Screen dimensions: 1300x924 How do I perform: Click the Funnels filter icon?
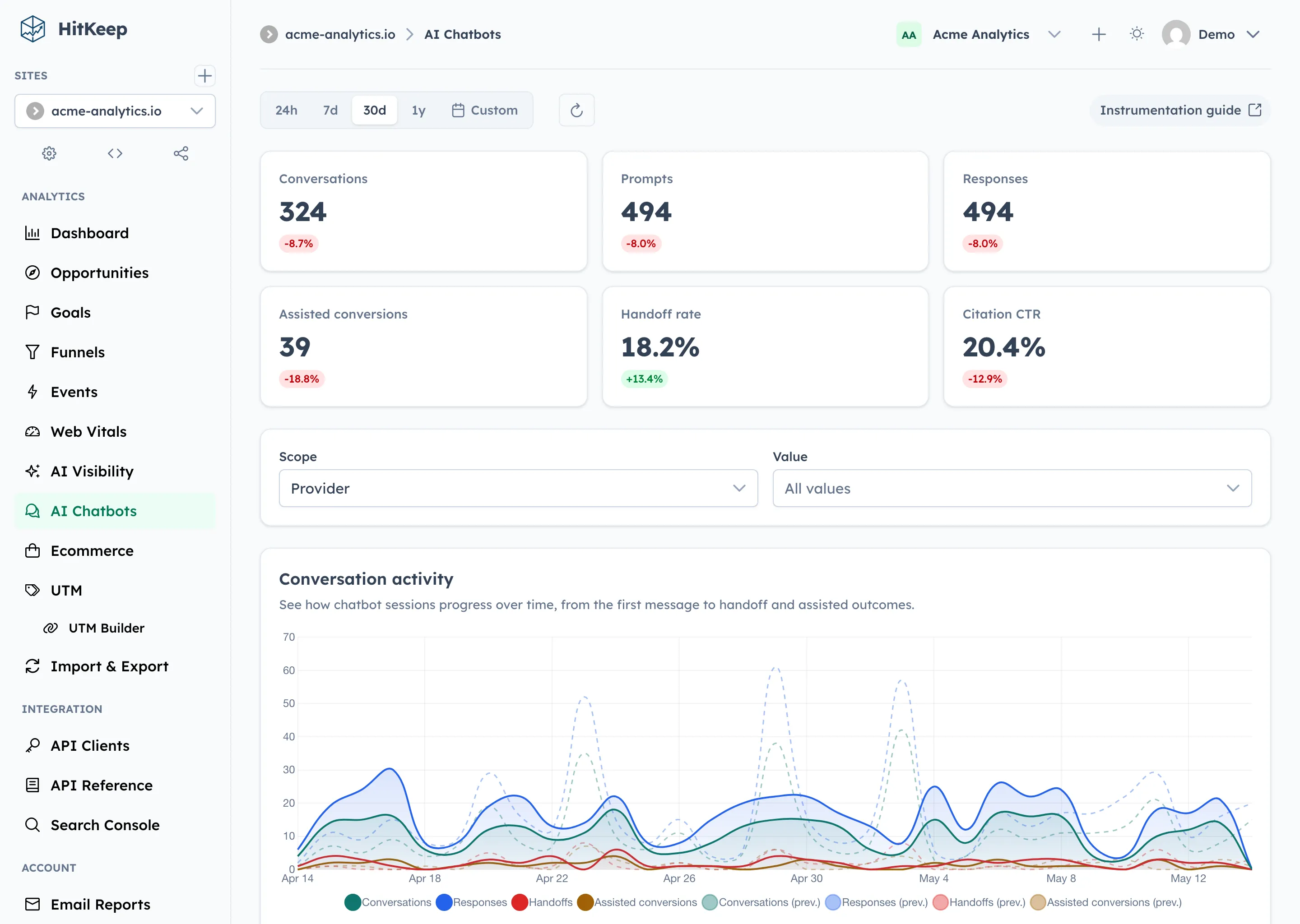[x=32, y=352]
